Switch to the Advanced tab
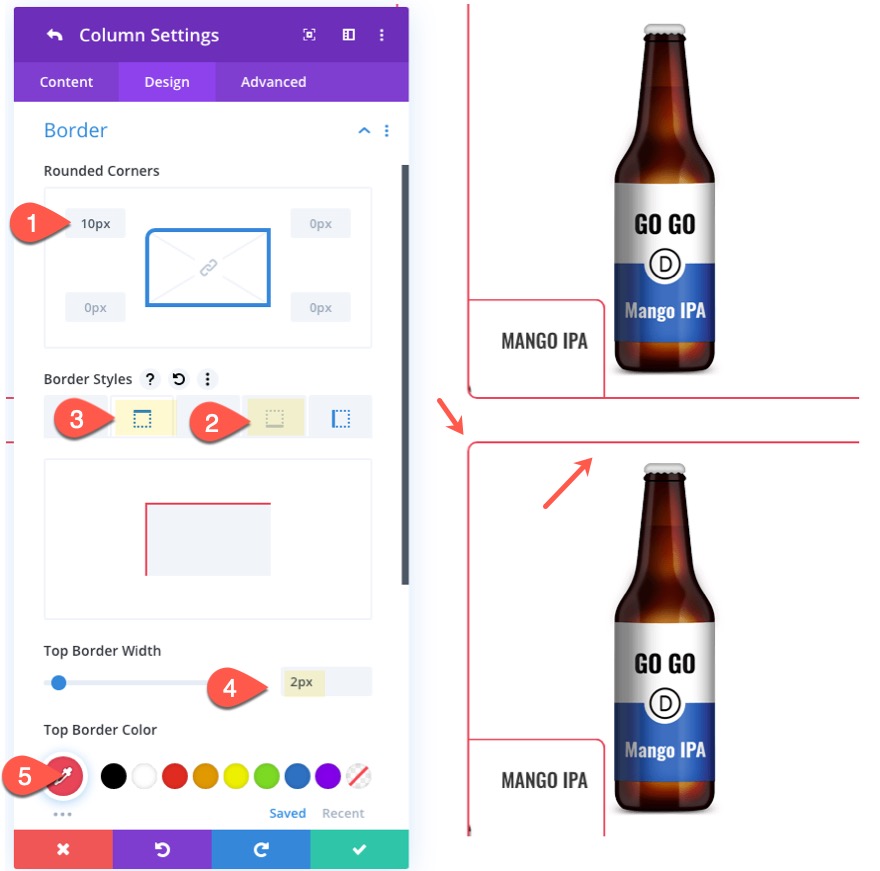 click(x=273, y=82)
